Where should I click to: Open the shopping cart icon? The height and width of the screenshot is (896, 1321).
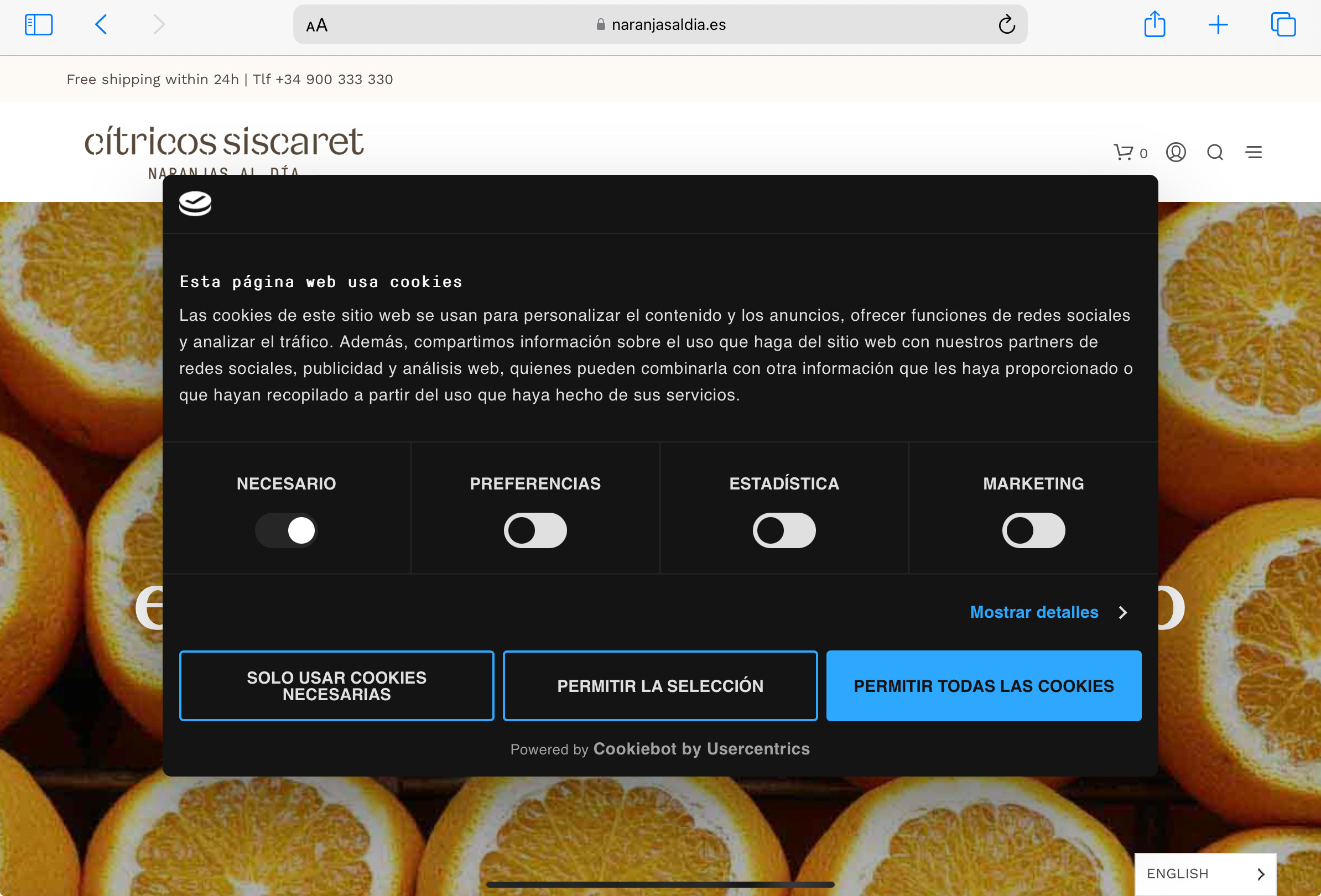click(1124, 152)
